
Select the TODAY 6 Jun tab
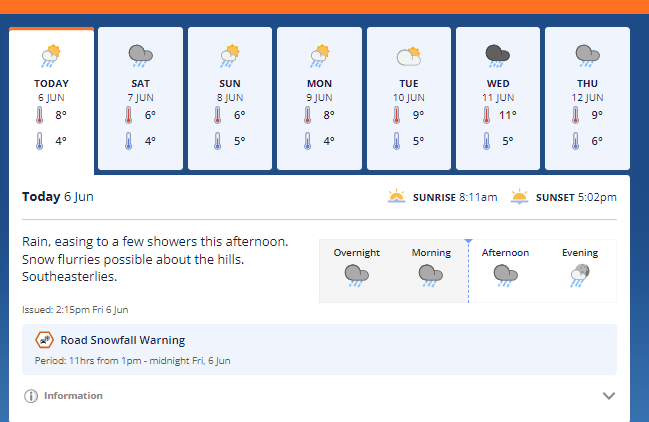51,99
